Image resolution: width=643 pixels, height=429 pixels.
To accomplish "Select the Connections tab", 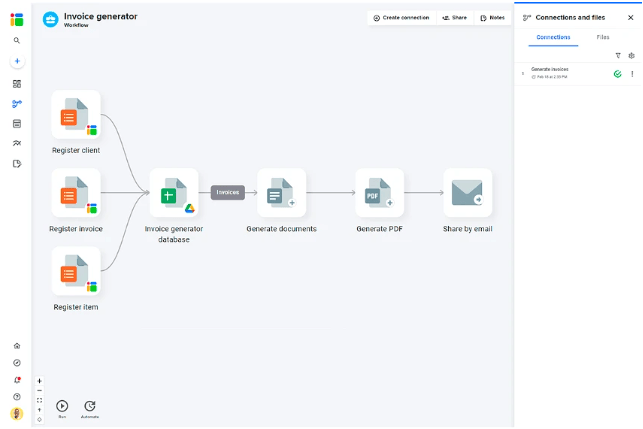I will point(553,37).
